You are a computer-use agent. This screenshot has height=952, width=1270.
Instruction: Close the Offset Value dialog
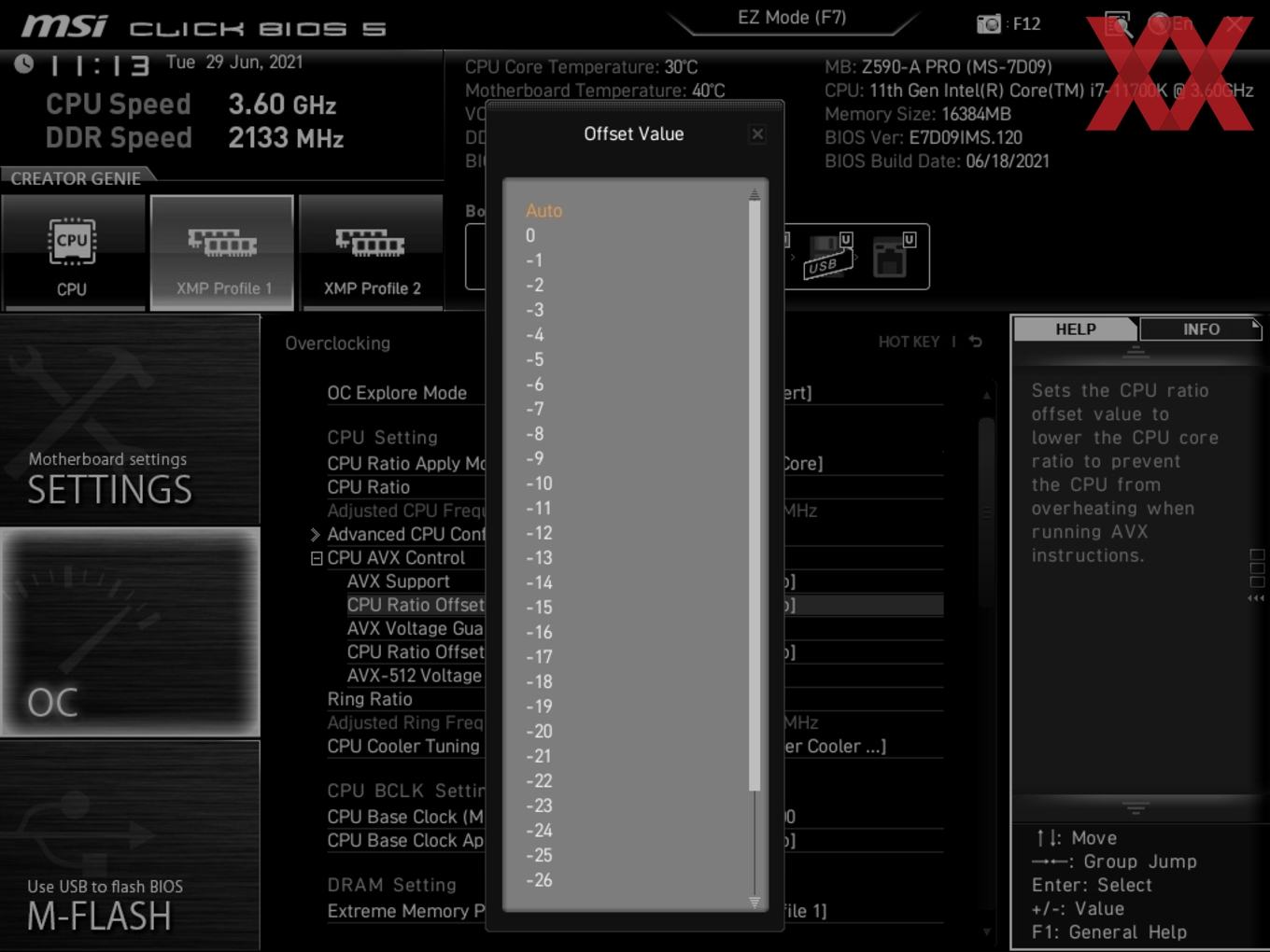[757, 134]
